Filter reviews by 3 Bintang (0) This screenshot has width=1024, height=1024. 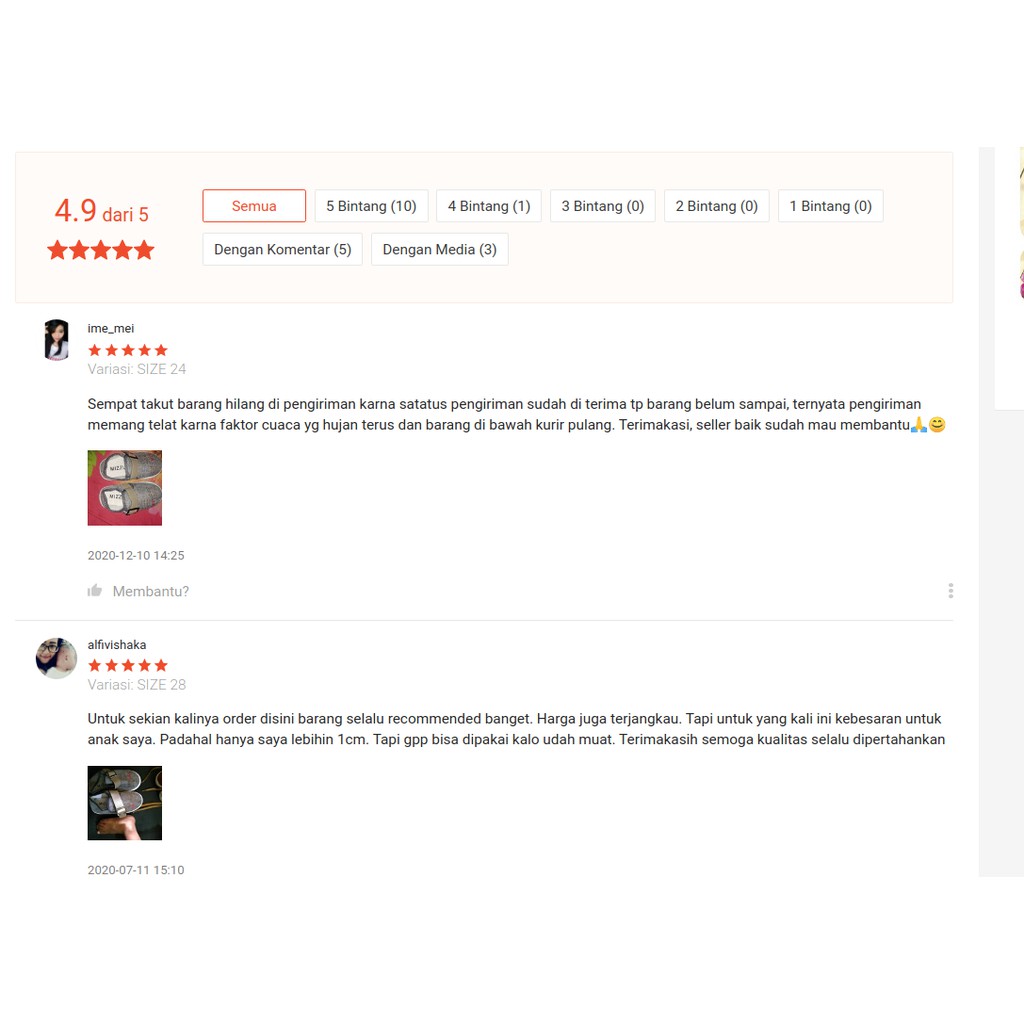click(603, 206)
